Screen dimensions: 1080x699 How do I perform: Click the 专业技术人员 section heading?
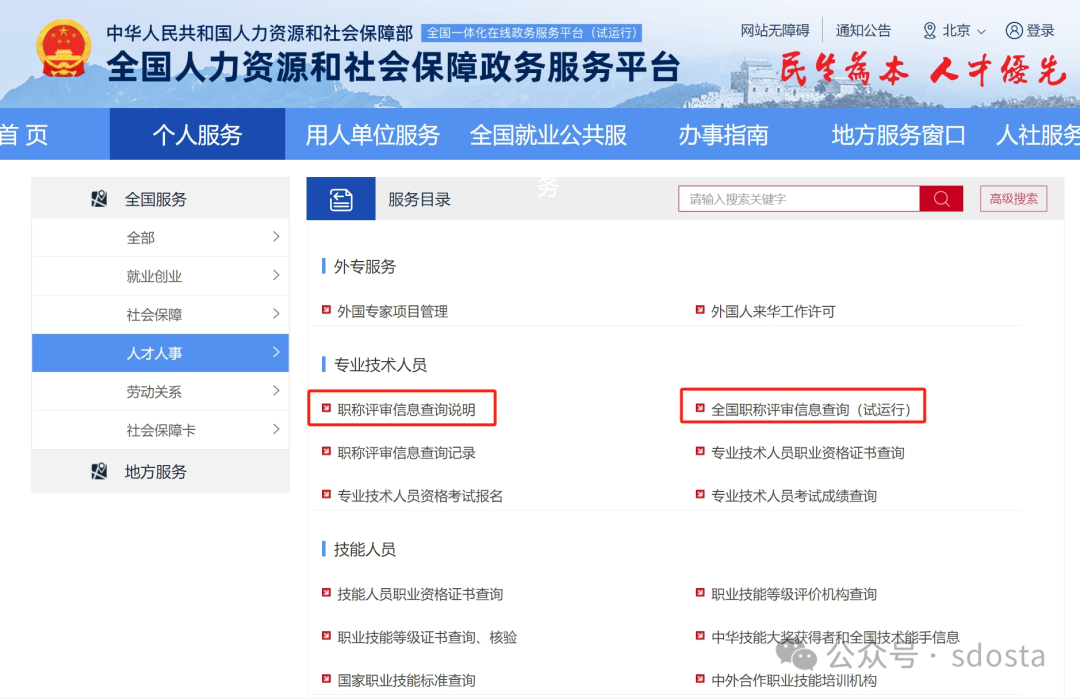[380, 365]
